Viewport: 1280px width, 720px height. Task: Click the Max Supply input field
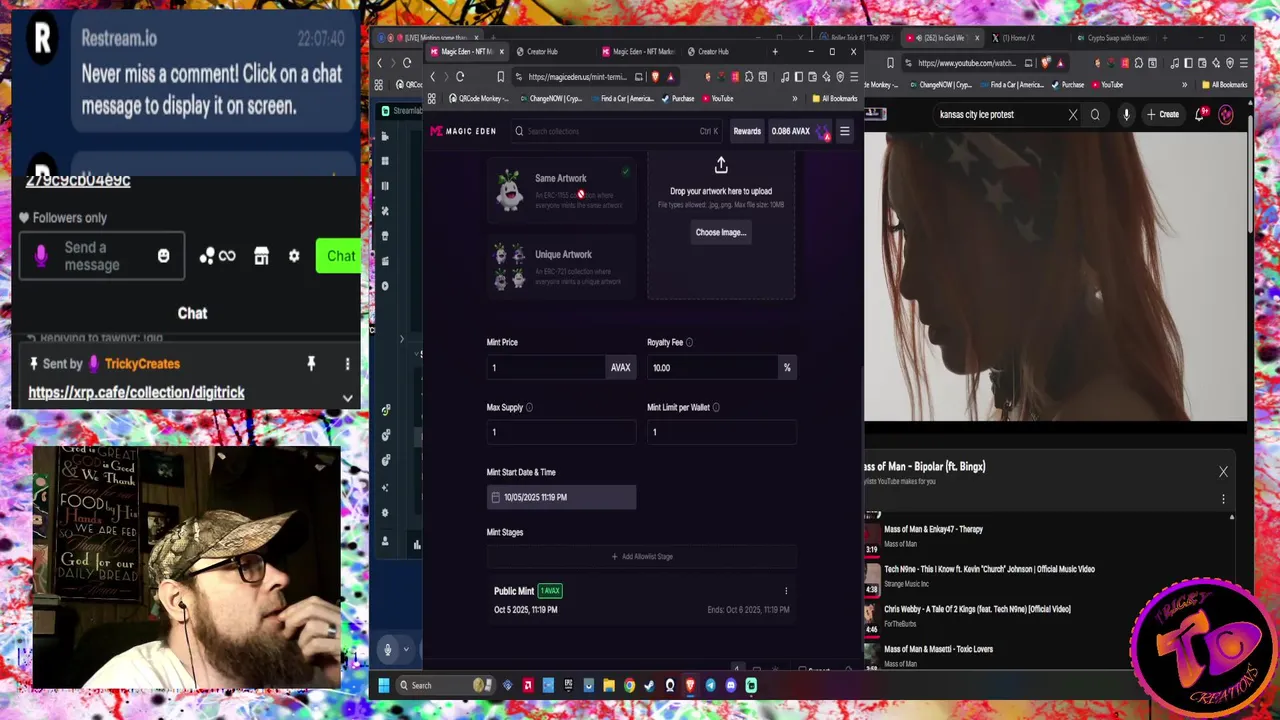(x=561, y=432)
